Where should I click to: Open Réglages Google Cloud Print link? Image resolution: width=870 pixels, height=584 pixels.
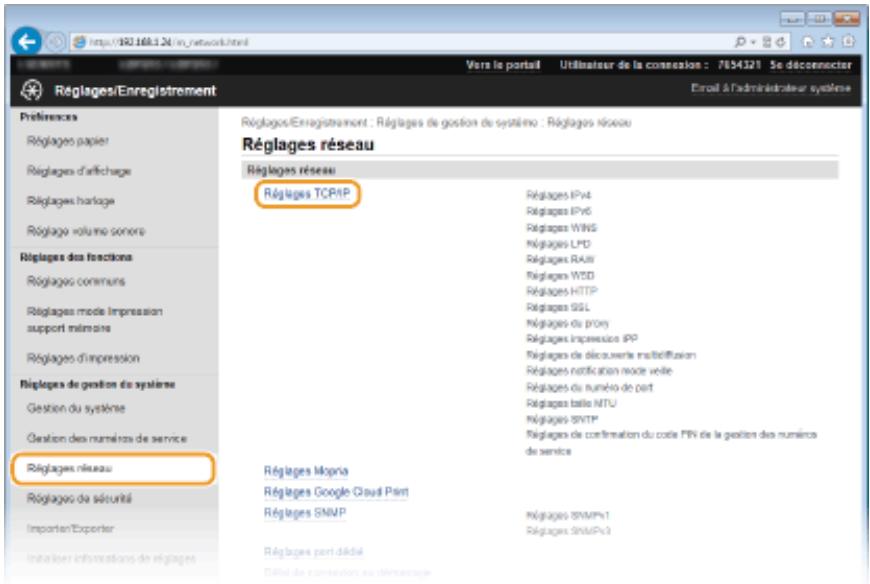(x=336, y=492)
